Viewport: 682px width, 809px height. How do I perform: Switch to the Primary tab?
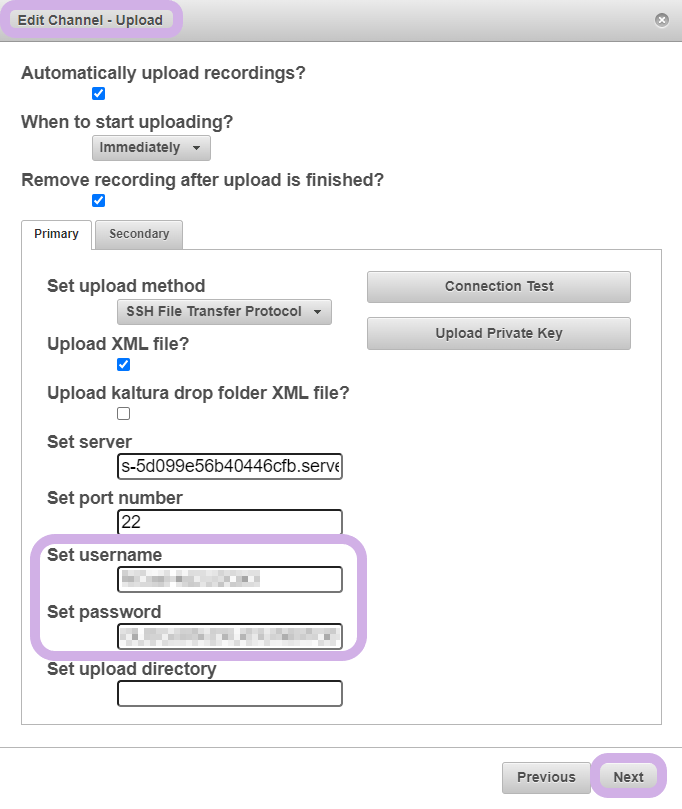pos(56,234)
